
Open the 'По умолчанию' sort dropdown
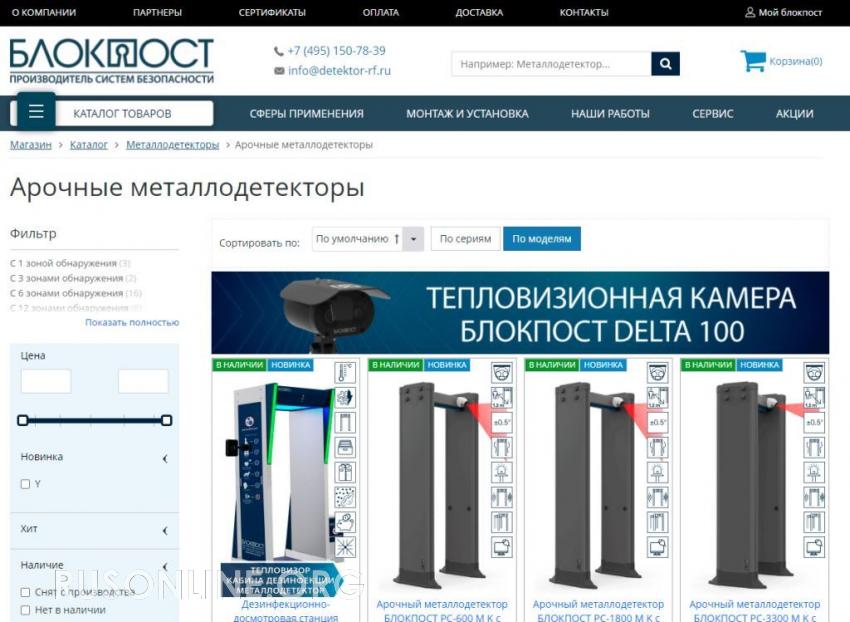click(368, 239)
